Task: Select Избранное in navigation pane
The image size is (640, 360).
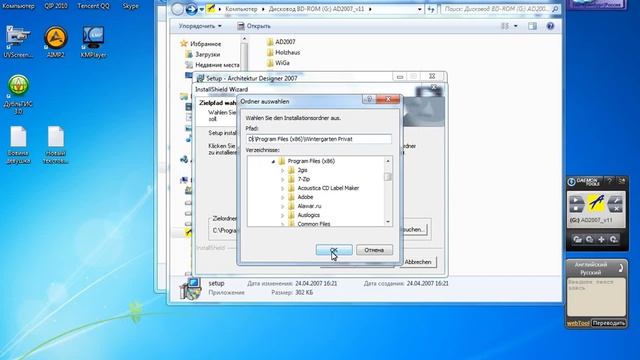Action: [x=201, y=44]
